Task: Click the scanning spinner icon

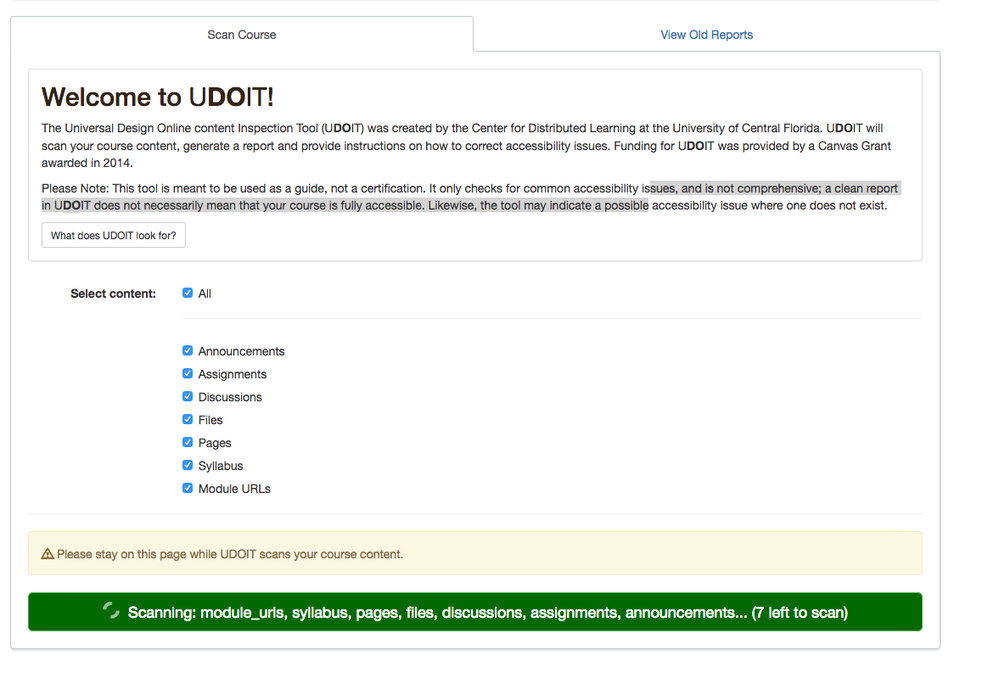Action: click(x=111, y=611)
